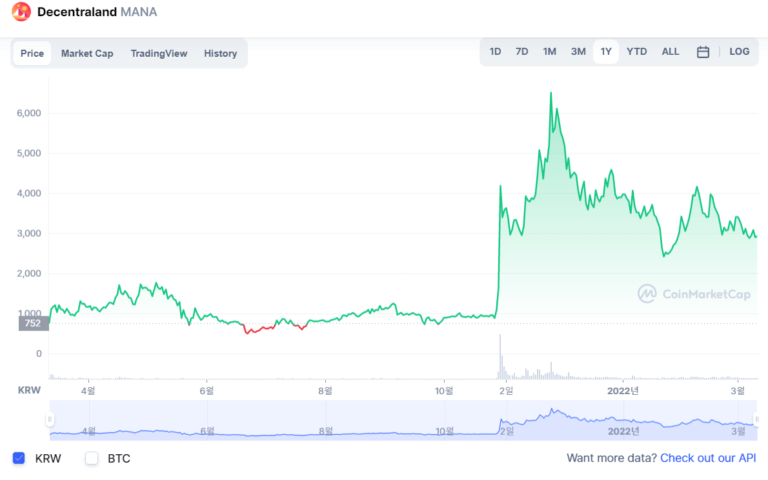Switch to the Price tab

(32, 53)
